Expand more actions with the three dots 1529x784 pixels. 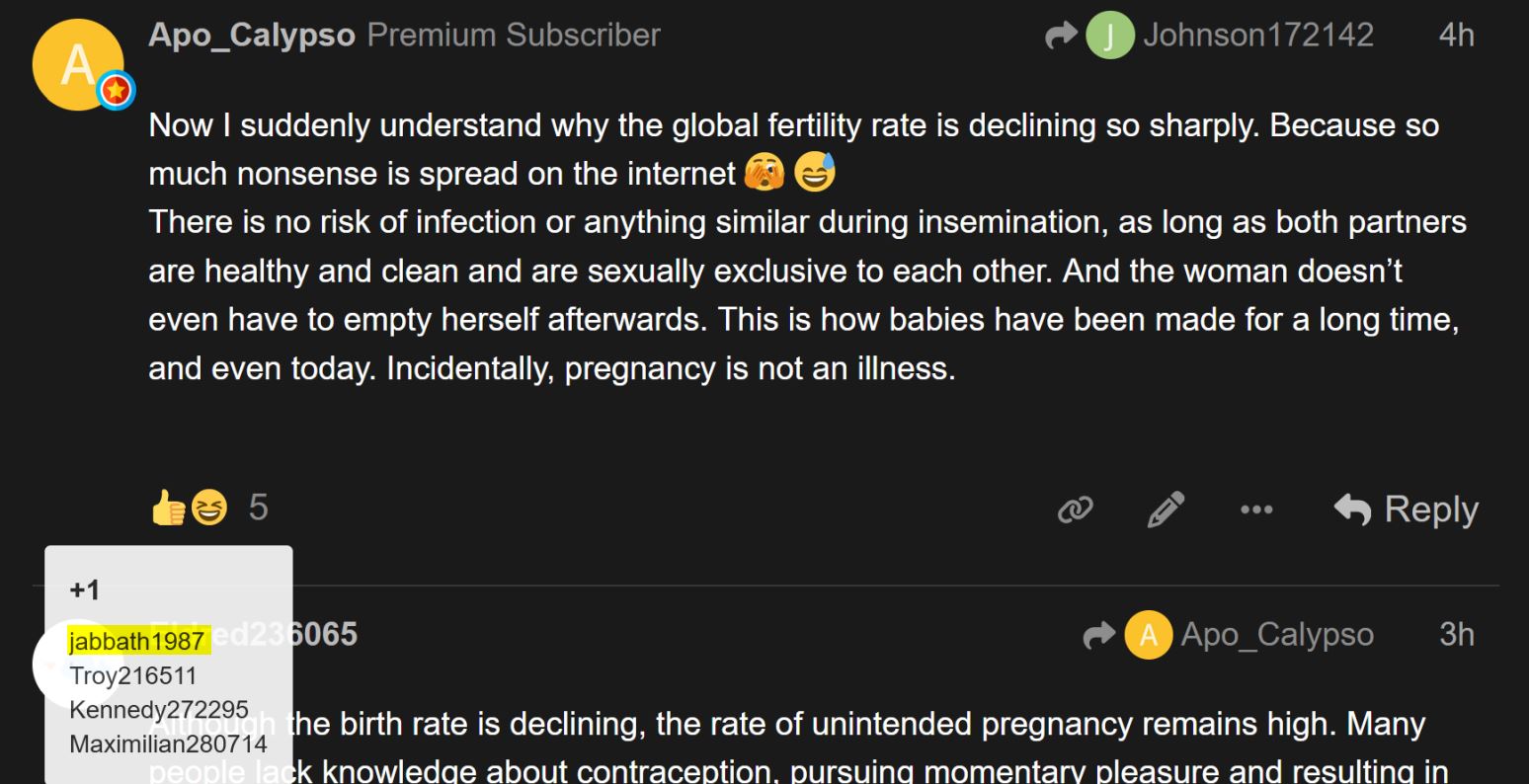click(1256, 510)
